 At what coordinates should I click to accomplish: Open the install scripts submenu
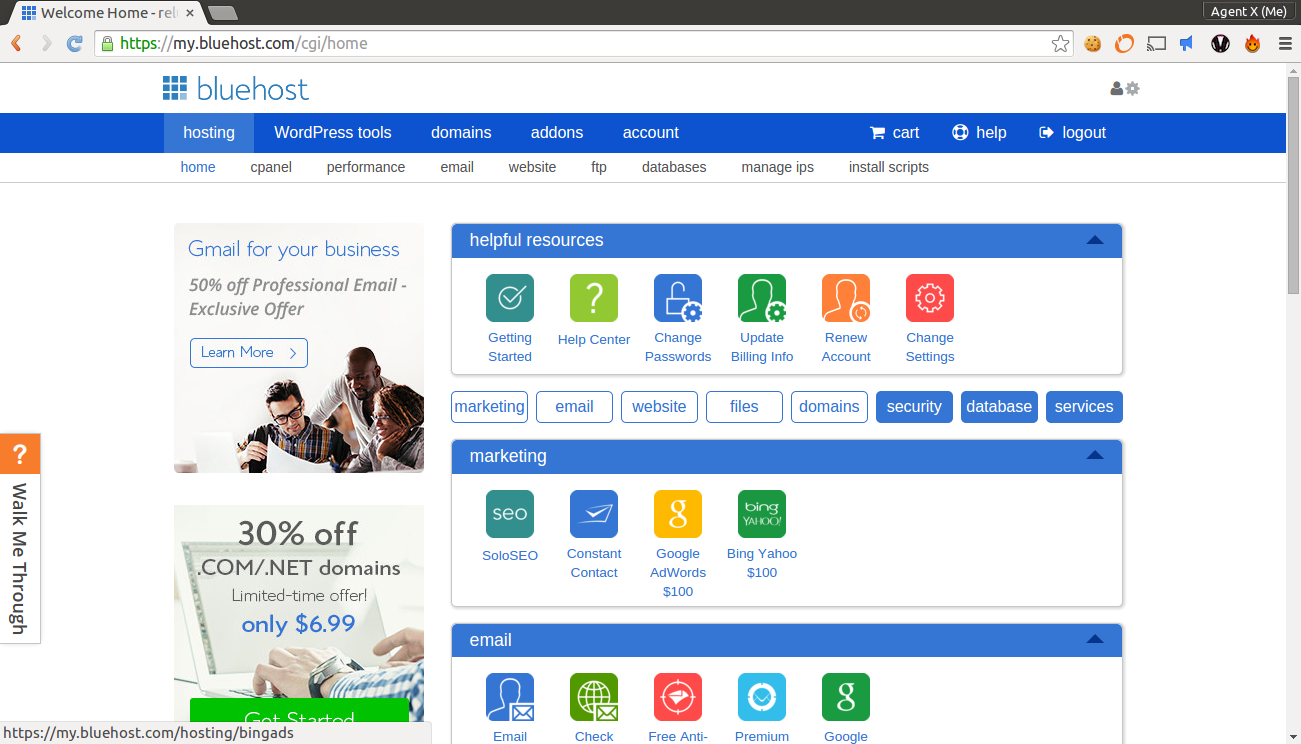[x=889, y=167]
